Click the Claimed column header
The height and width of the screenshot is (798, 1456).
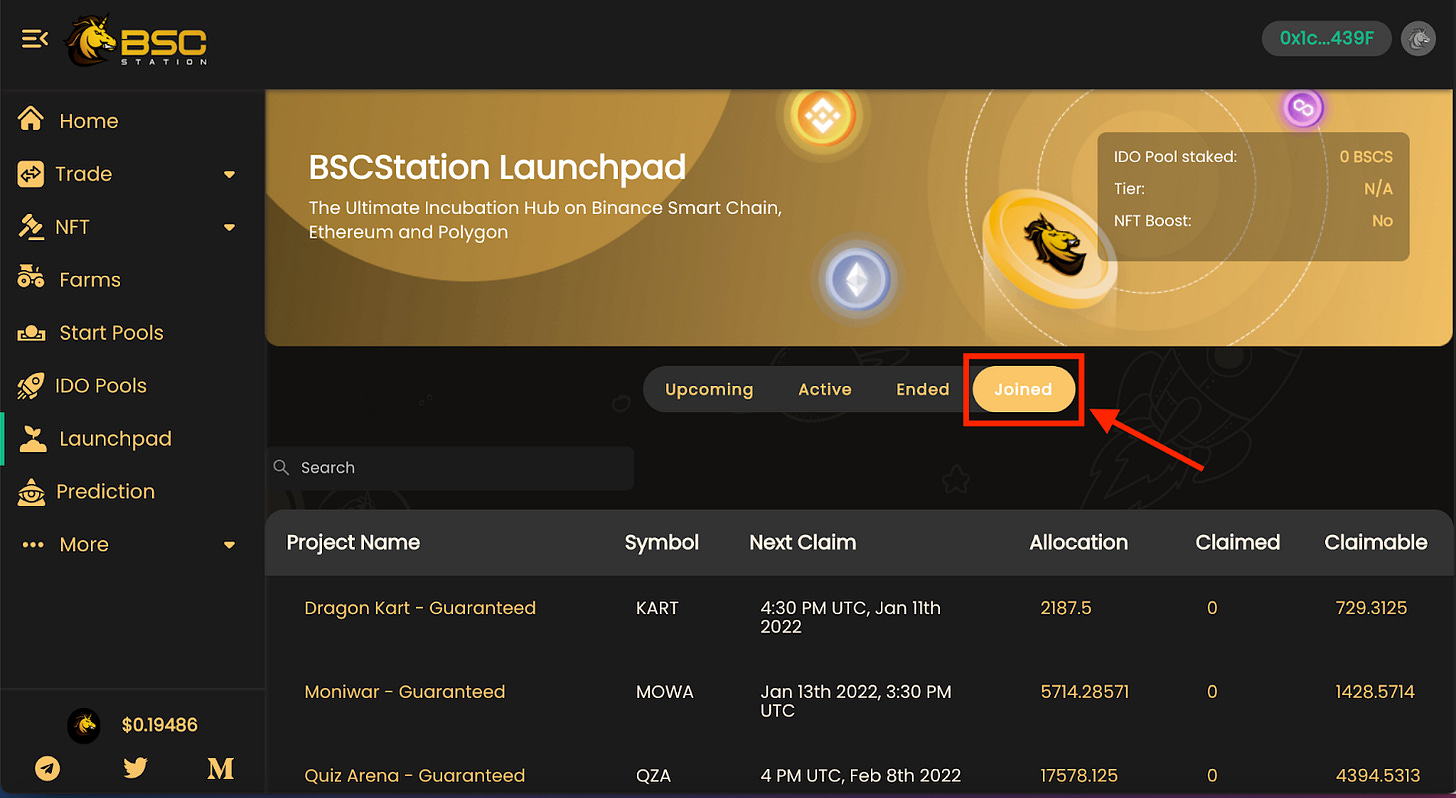(x=1237, y=543)
